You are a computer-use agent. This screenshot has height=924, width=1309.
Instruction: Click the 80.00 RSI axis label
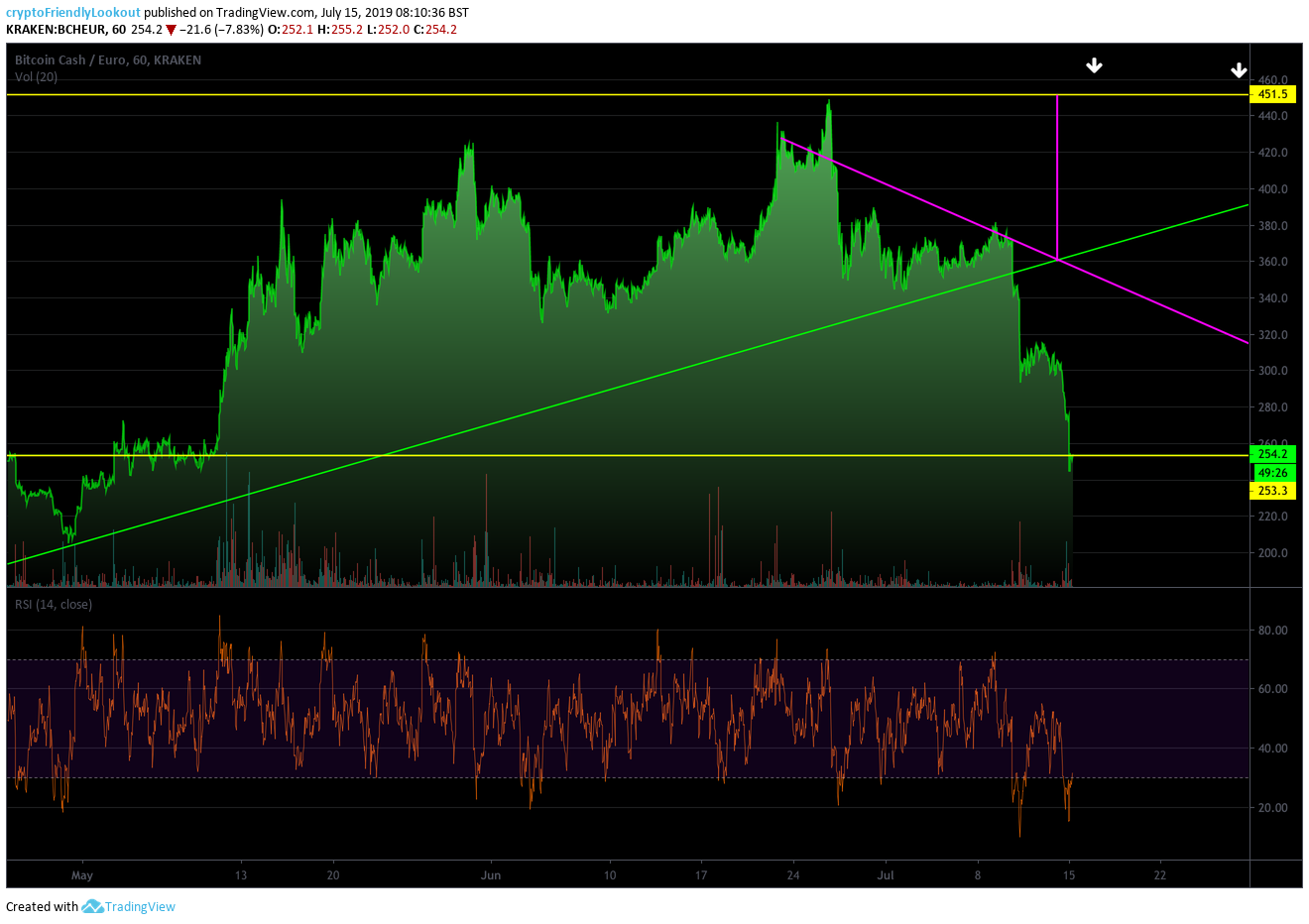1273,631
